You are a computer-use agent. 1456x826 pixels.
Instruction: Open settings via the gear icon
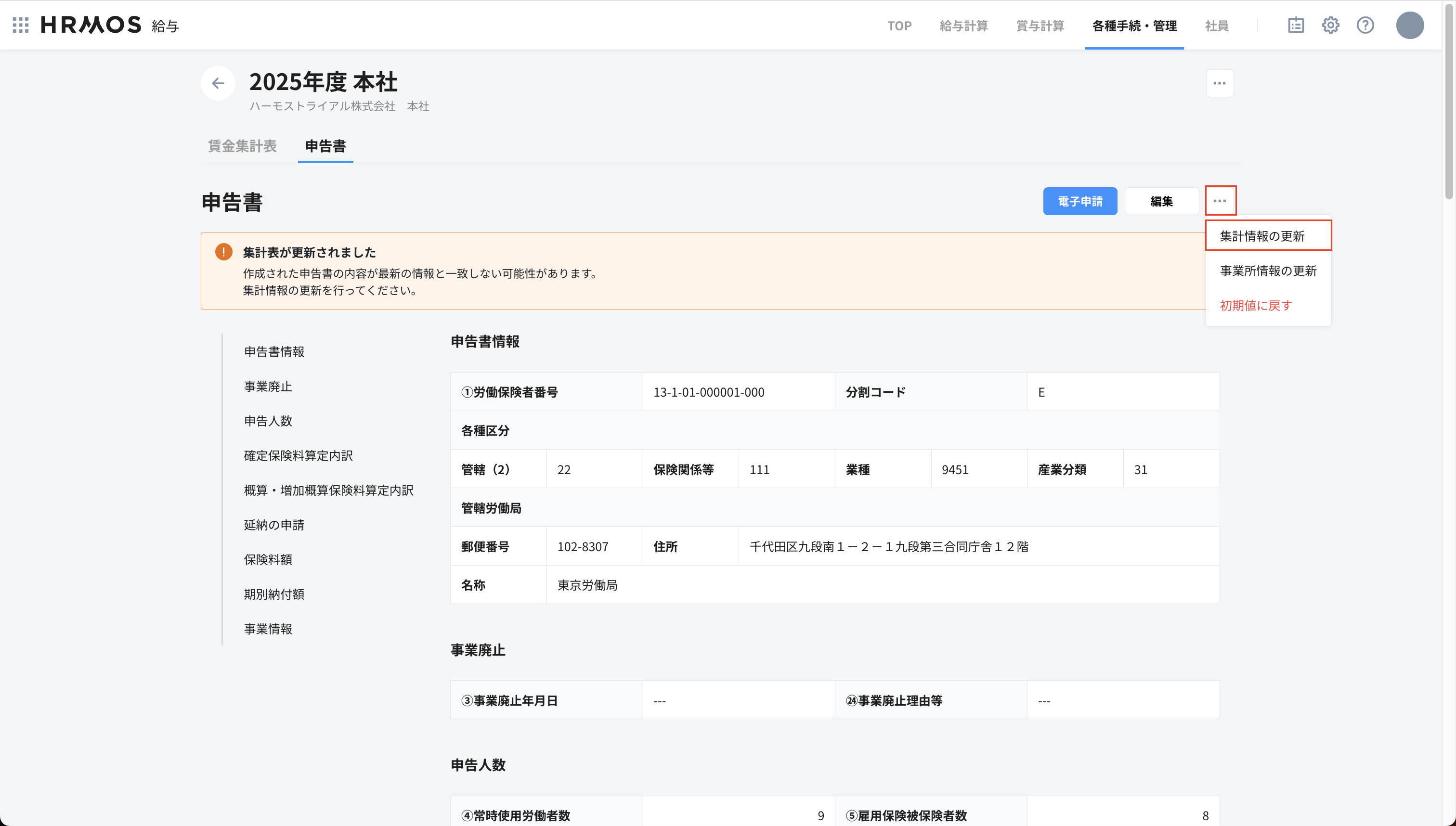coord(1331,25)
